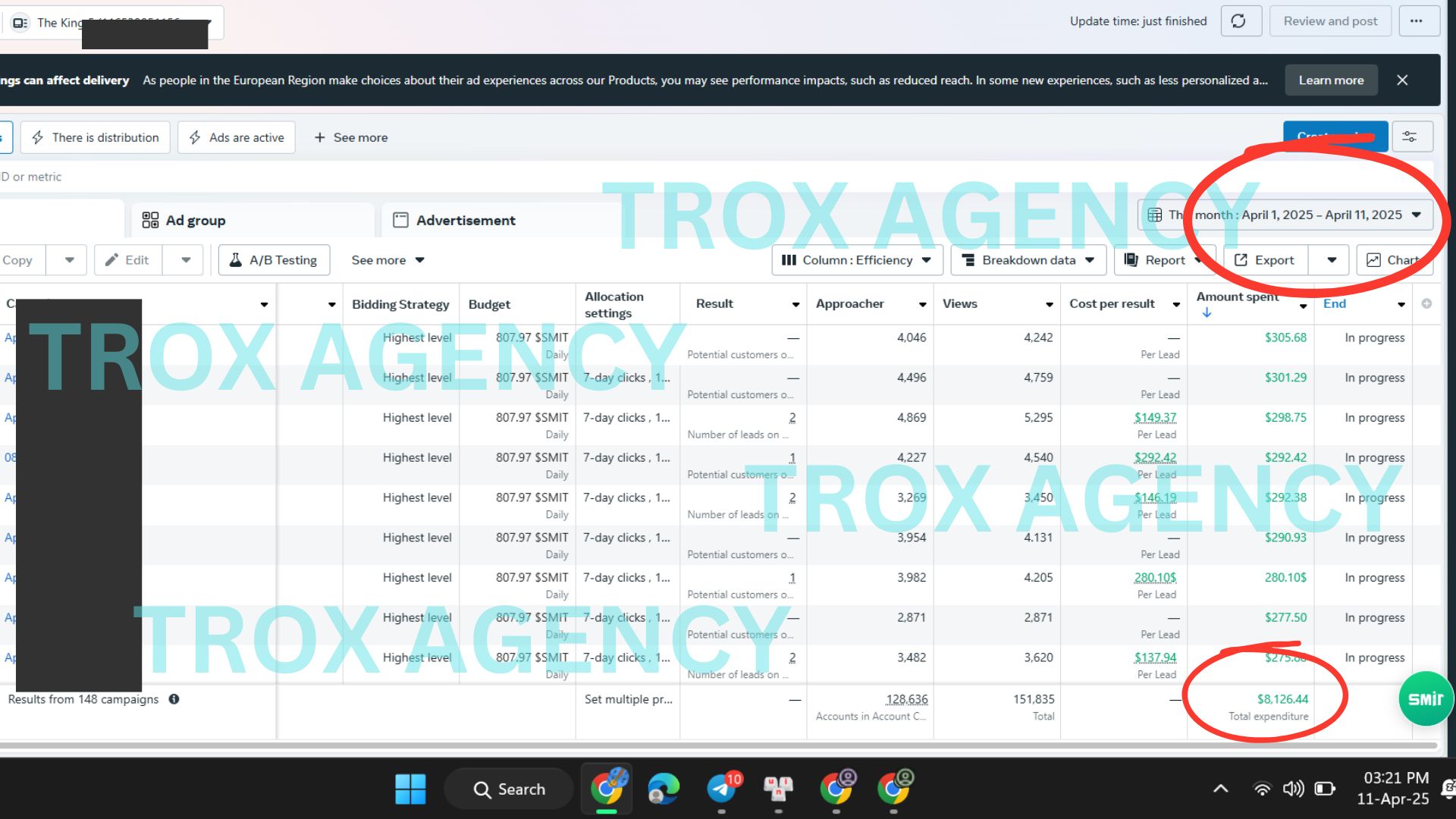Image resolution: width=1456 pixels, height=819 pixels.
Task: Open Microsoft Edge from the taskbar
Action: click(664, 789)
